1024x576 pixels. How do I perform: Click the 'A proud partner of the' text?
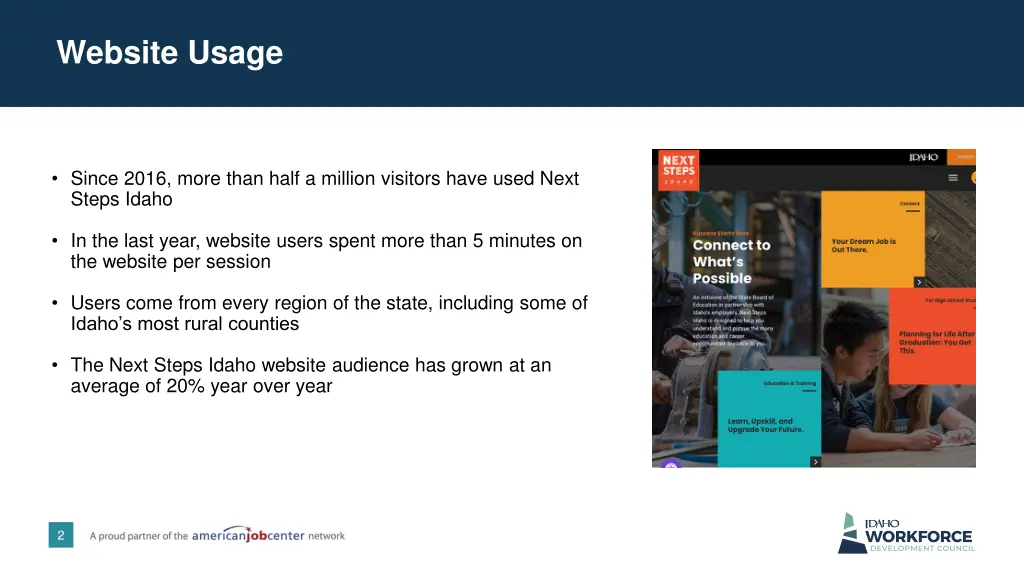tap(139, 536)
